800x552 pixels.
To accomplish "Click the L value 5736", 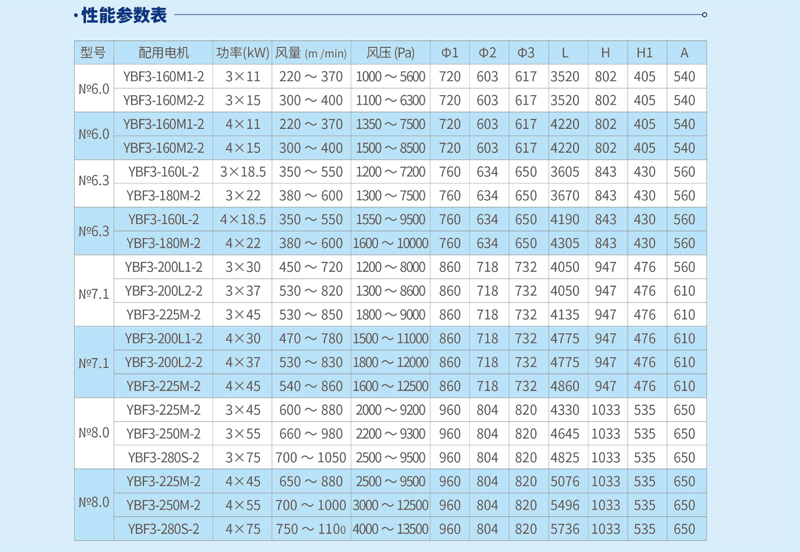I will coord(565,529).
